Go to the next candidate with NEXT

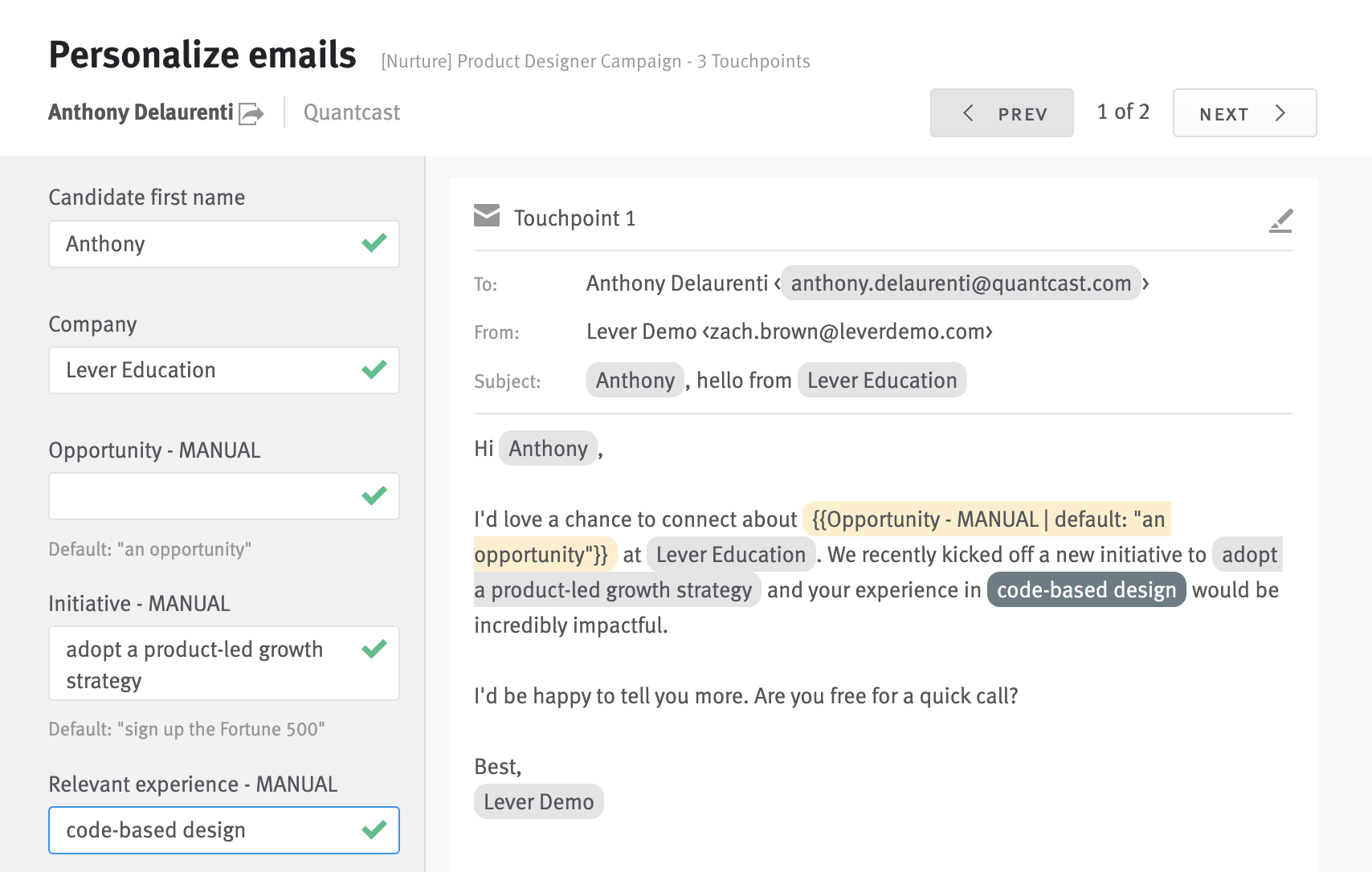click(1244, 113)
